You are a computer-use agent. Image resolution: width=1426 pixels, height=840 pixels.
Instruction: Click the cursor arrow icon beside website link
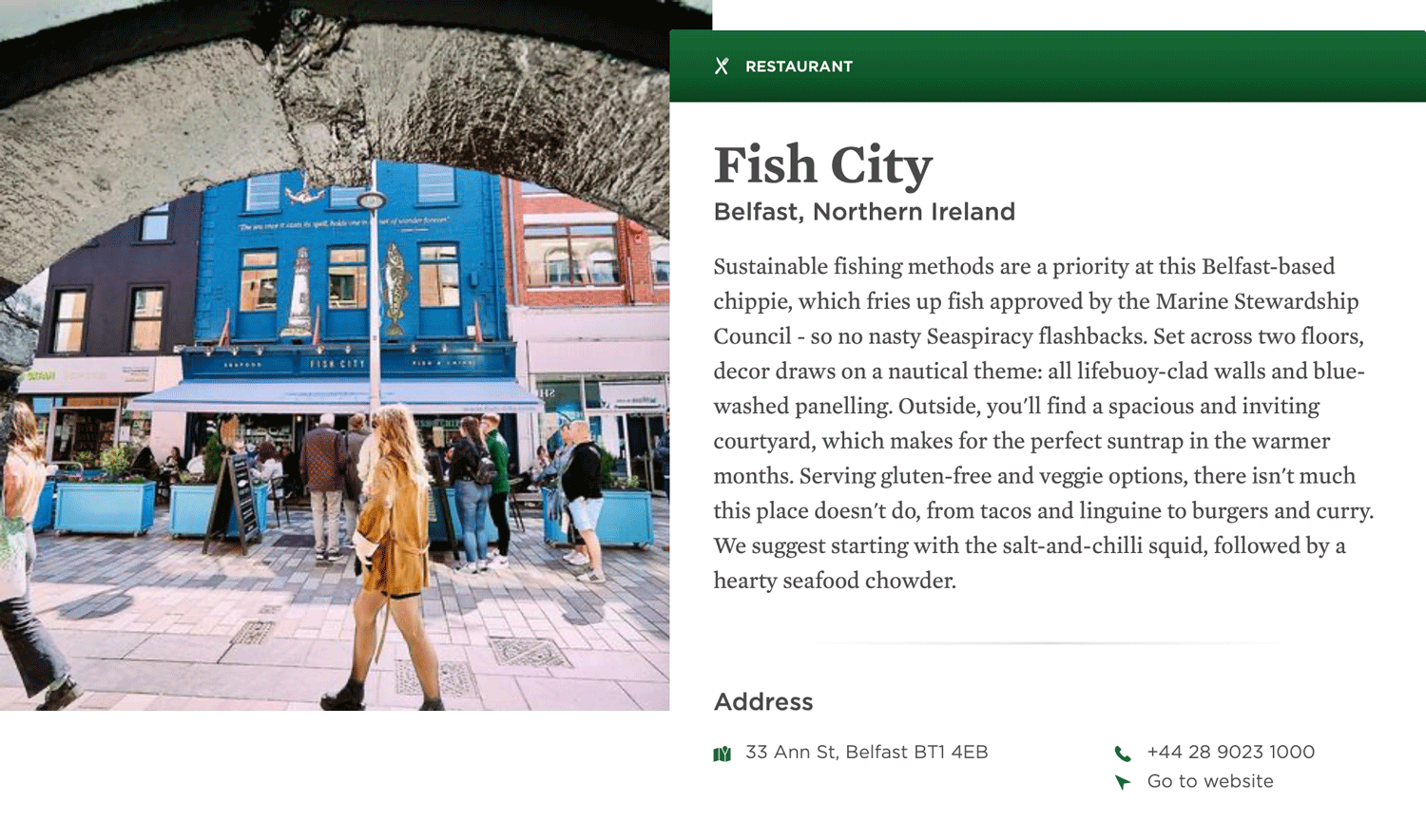[x=1123, y=782]
